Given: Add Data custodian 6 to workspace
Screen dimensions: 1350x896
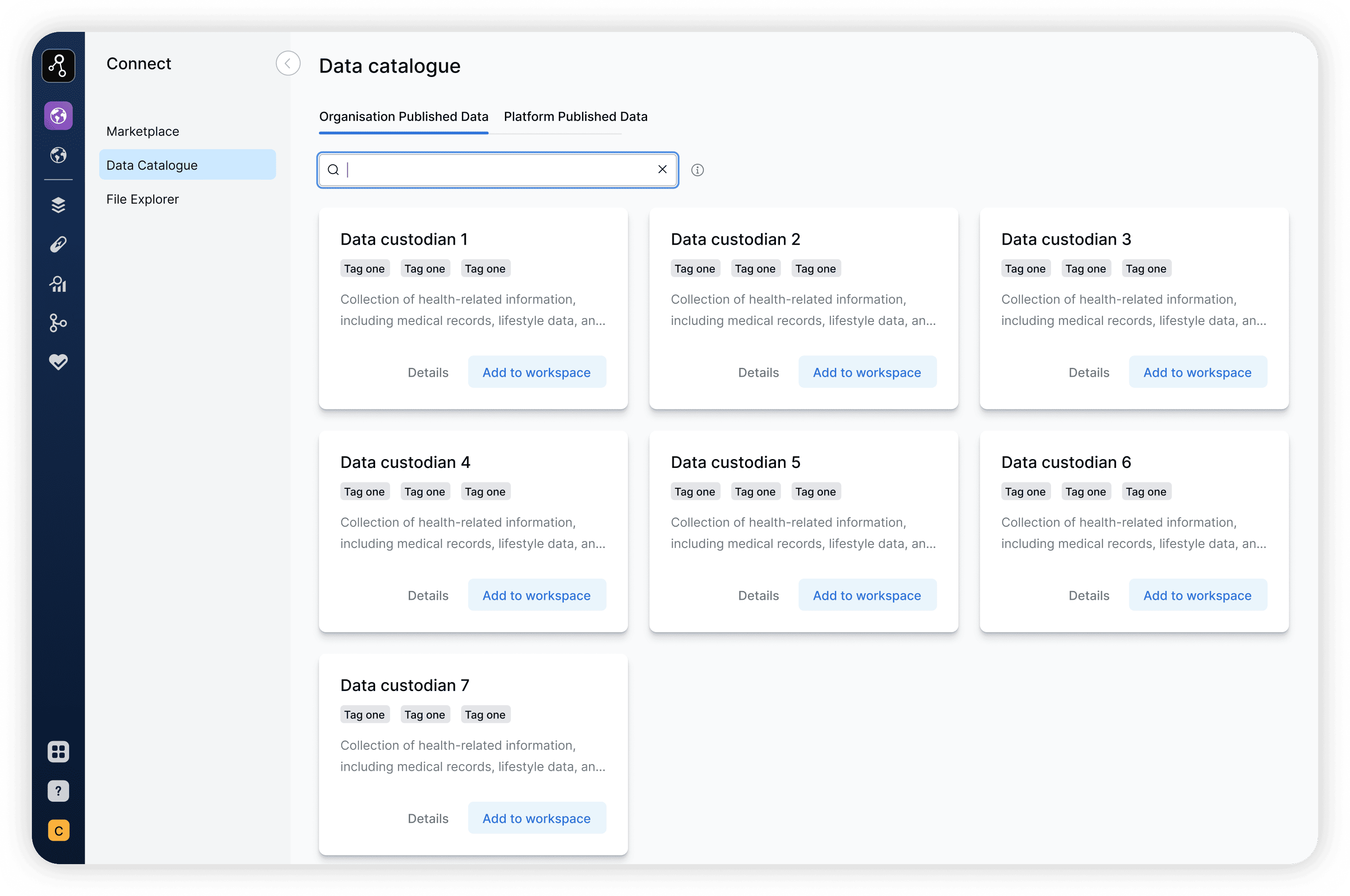Looking at the screenshot, I should coord(1197,595).
